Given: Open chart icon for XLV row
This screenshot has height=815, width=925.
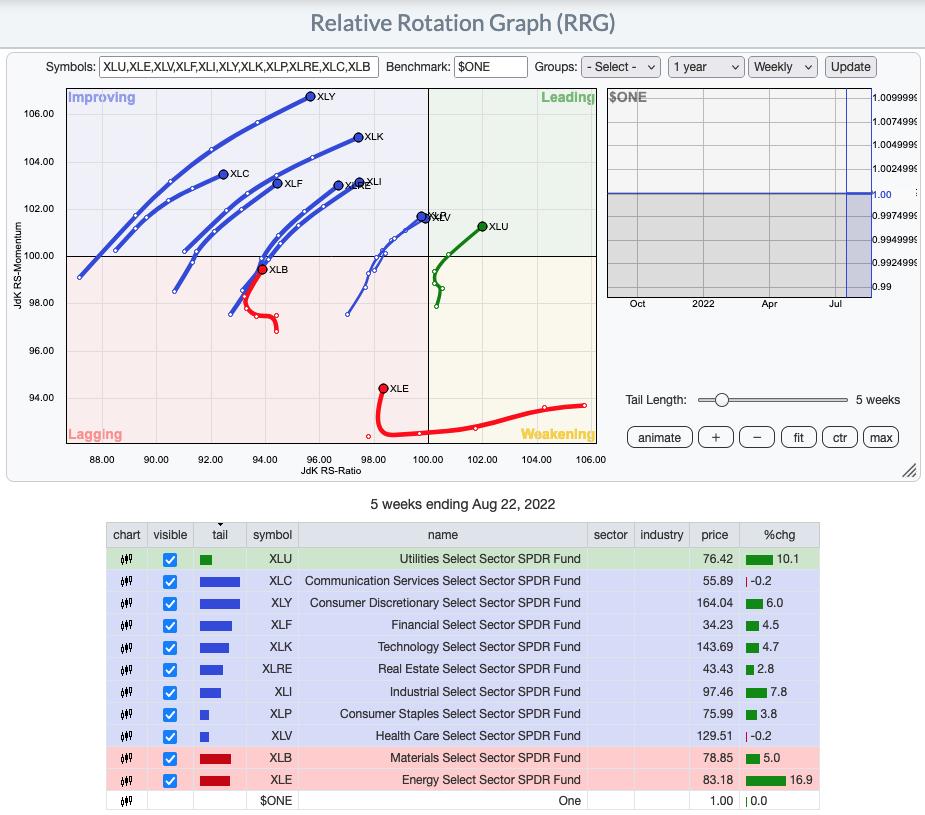Looking at the screenshot, I should coord(126,736).
